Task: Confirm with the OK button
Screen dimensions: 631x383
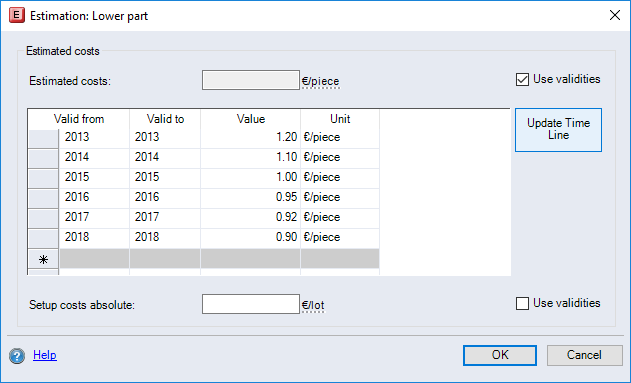Action: click(x=500, y=355)
